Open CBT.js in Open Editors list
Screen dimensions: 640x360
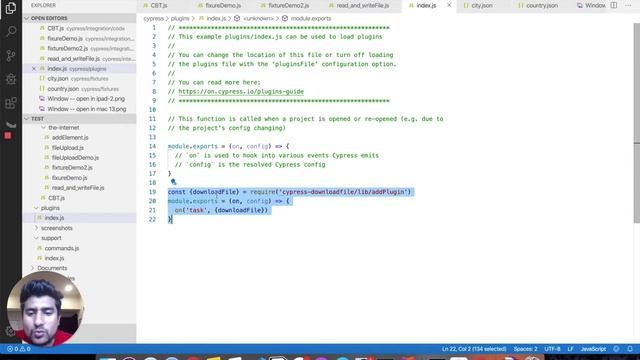pos(80,29)
